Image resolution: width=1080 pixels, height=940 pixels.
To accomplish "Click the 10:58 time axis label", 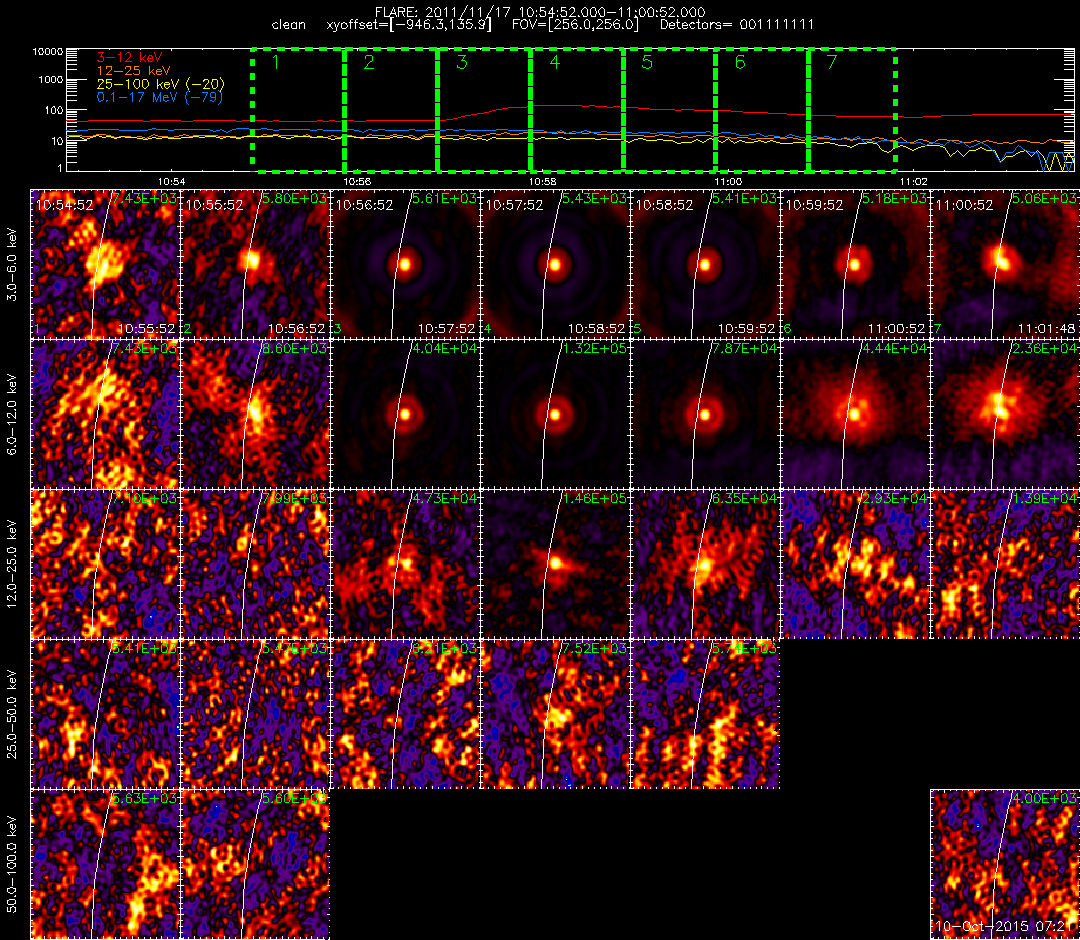I will [543, 181].
